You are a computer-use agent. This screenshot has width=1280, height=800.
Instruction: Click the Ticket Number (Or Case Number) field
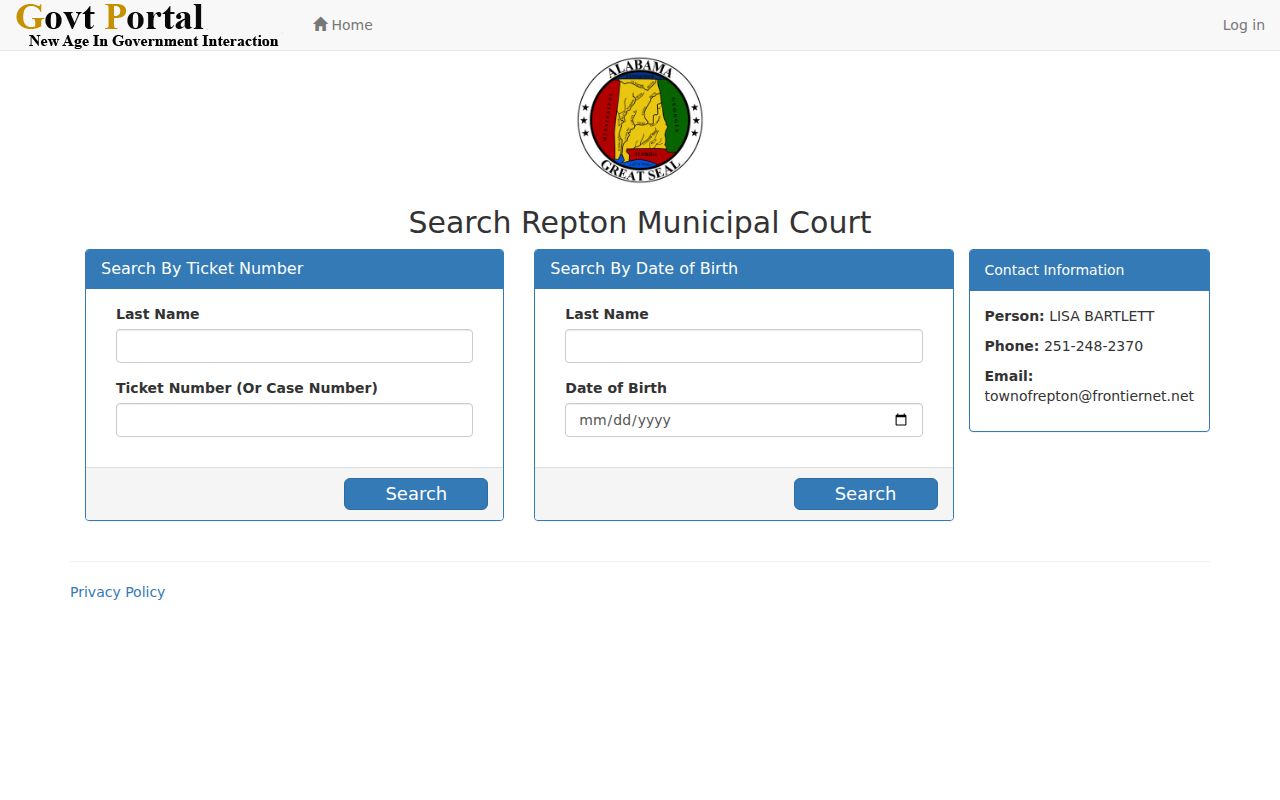tap(294, 420)
